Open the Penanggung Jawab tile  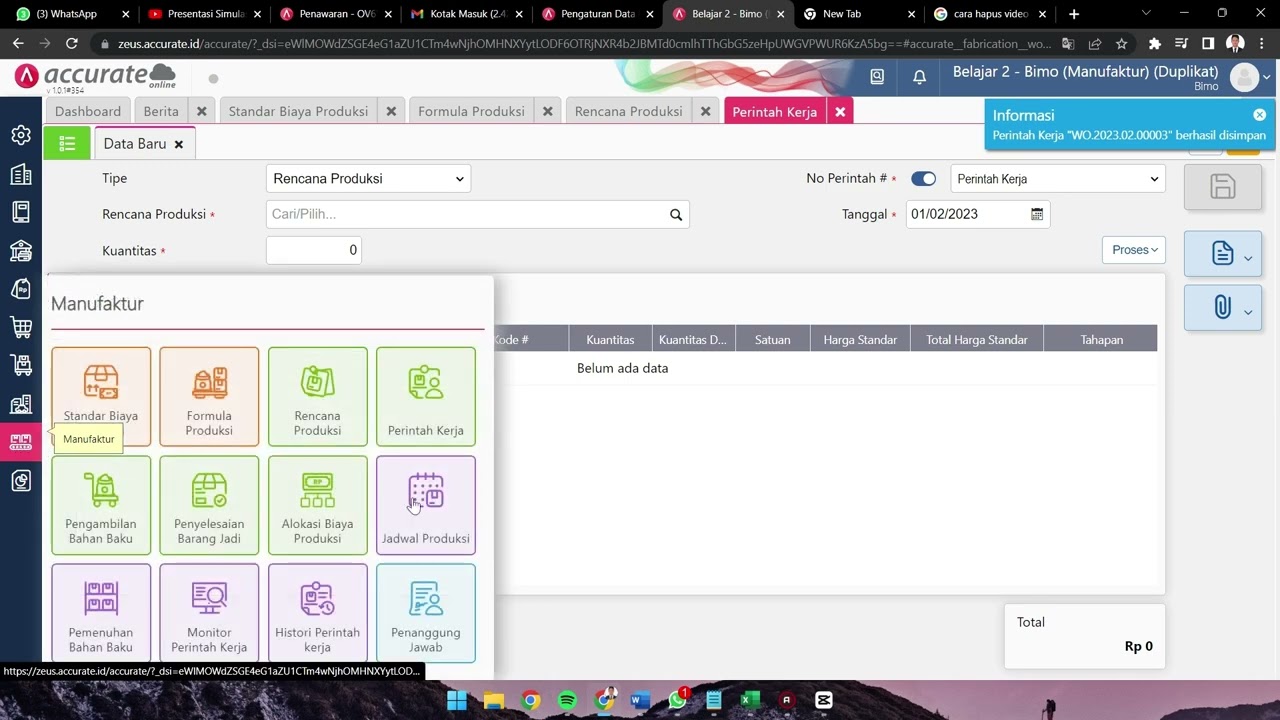pyautogui.click(x=425, y=613)
